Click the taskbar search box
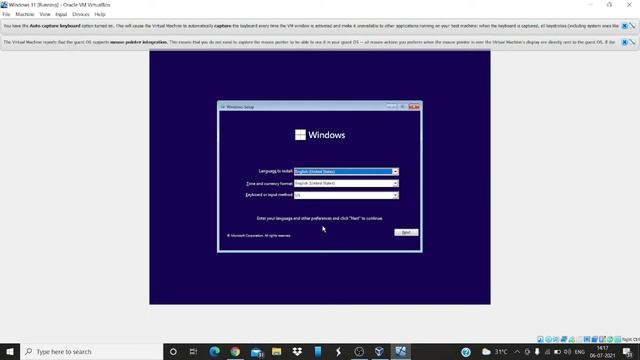The height and width of the screenshot is (360, 640). (x=92, y=351)
